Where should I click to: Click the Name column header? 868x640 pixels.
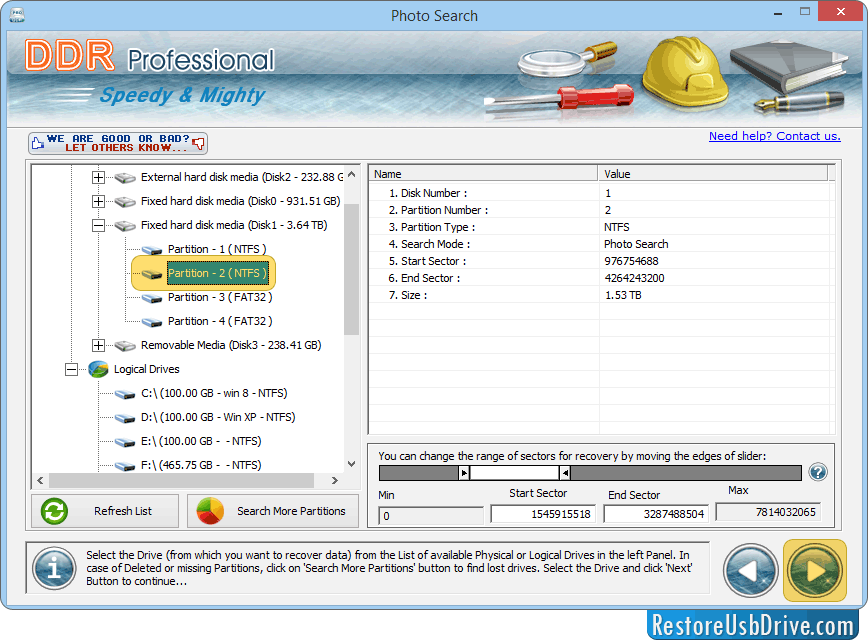pos(483,174)
